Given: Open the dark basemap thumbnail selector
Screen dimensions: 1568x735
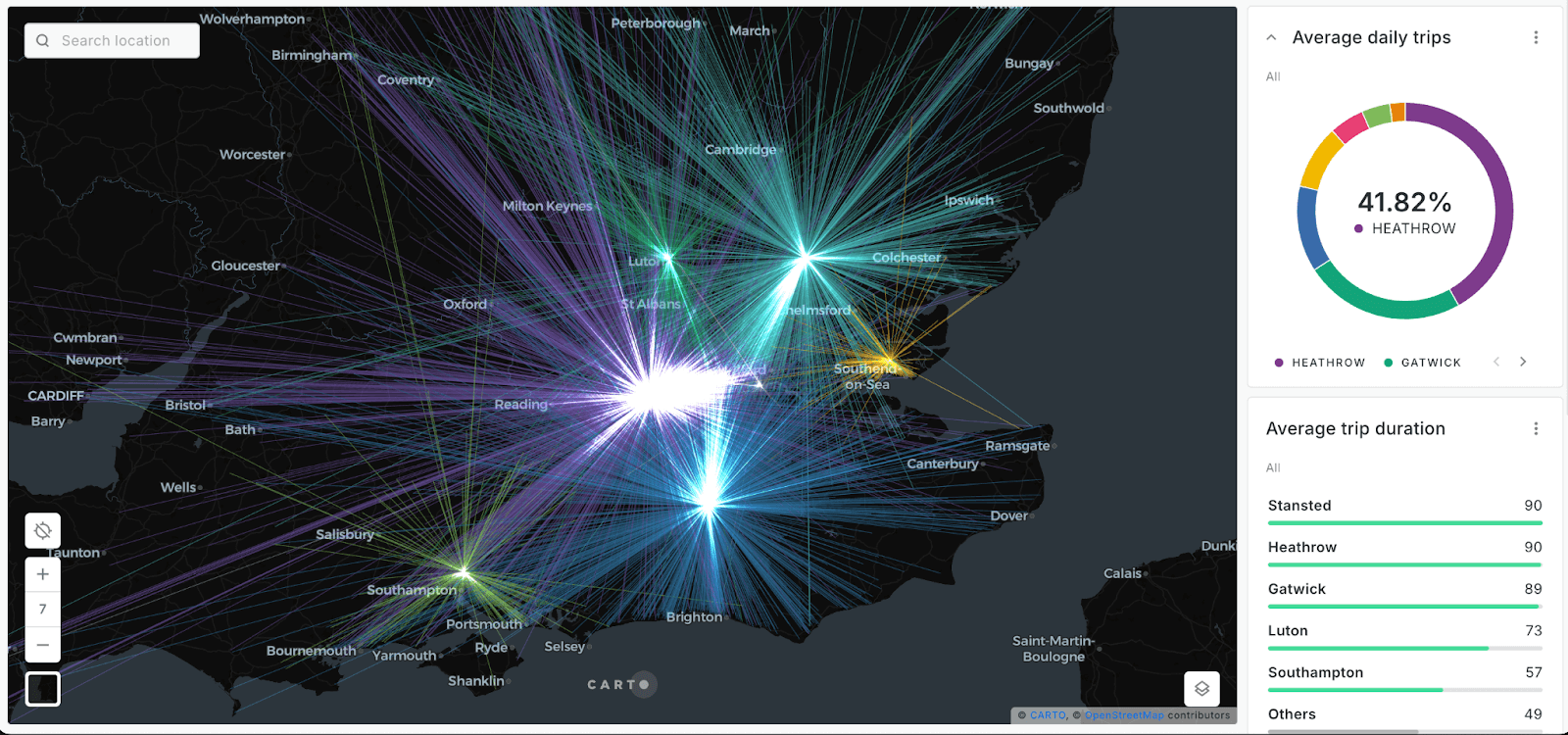Looking at the screenshot, I should (x=43, y=689).
